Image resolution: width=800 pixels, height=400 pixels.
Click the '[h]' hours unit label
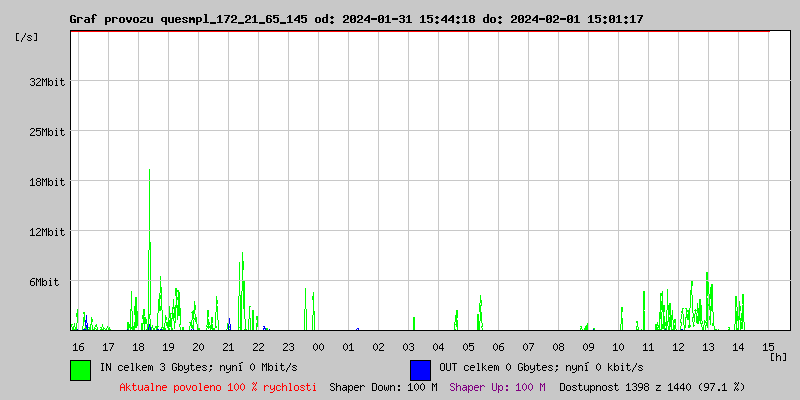[x=777, y=356]
